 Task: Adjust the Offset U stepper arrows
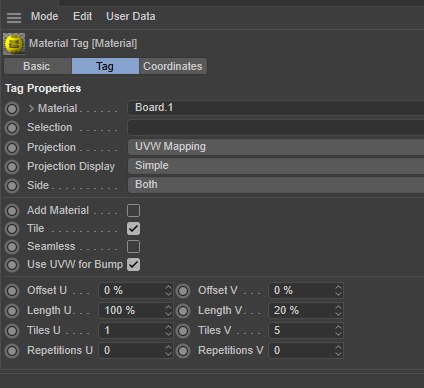point(168,290)
